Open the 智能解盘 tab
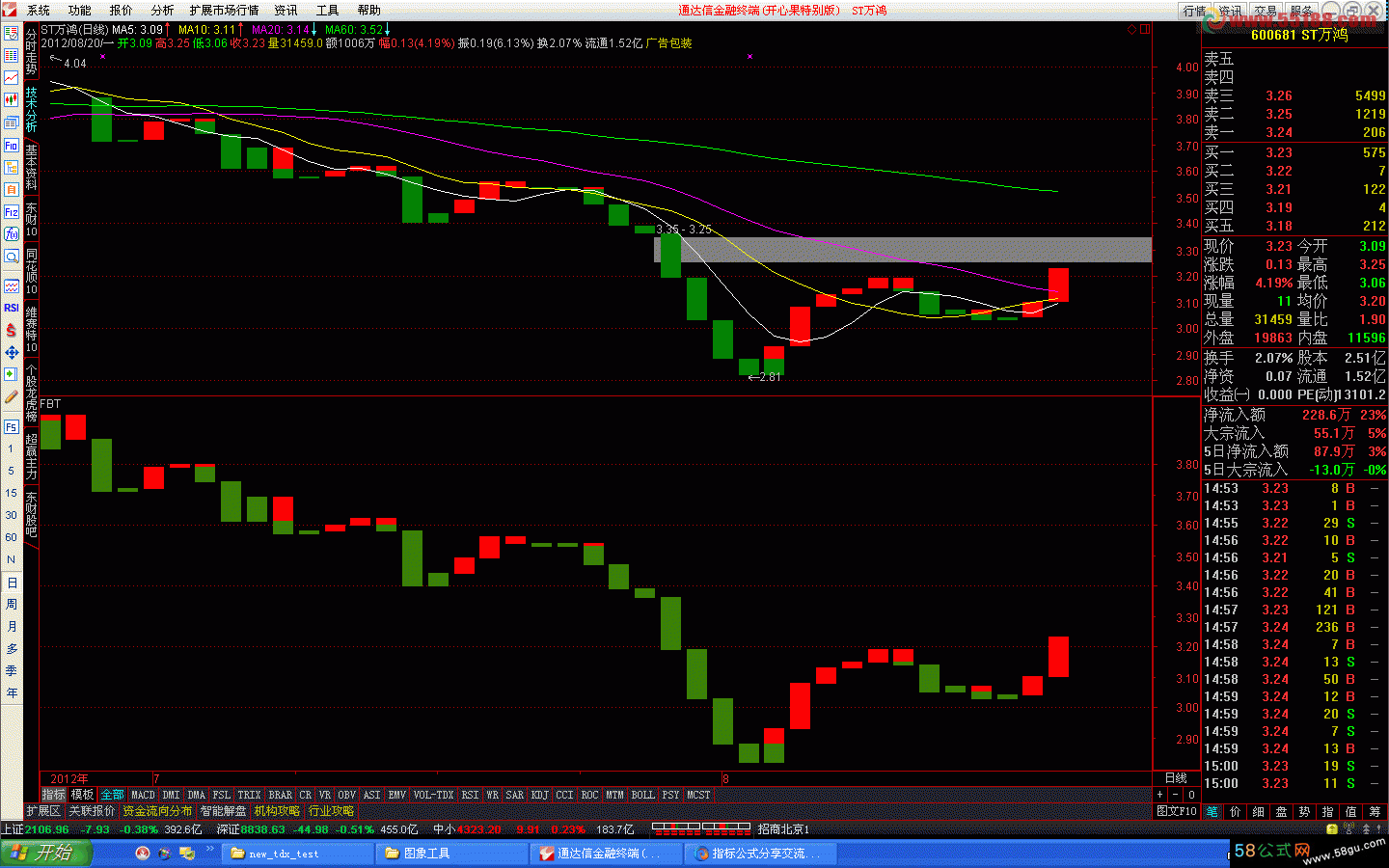 (223, 811)
